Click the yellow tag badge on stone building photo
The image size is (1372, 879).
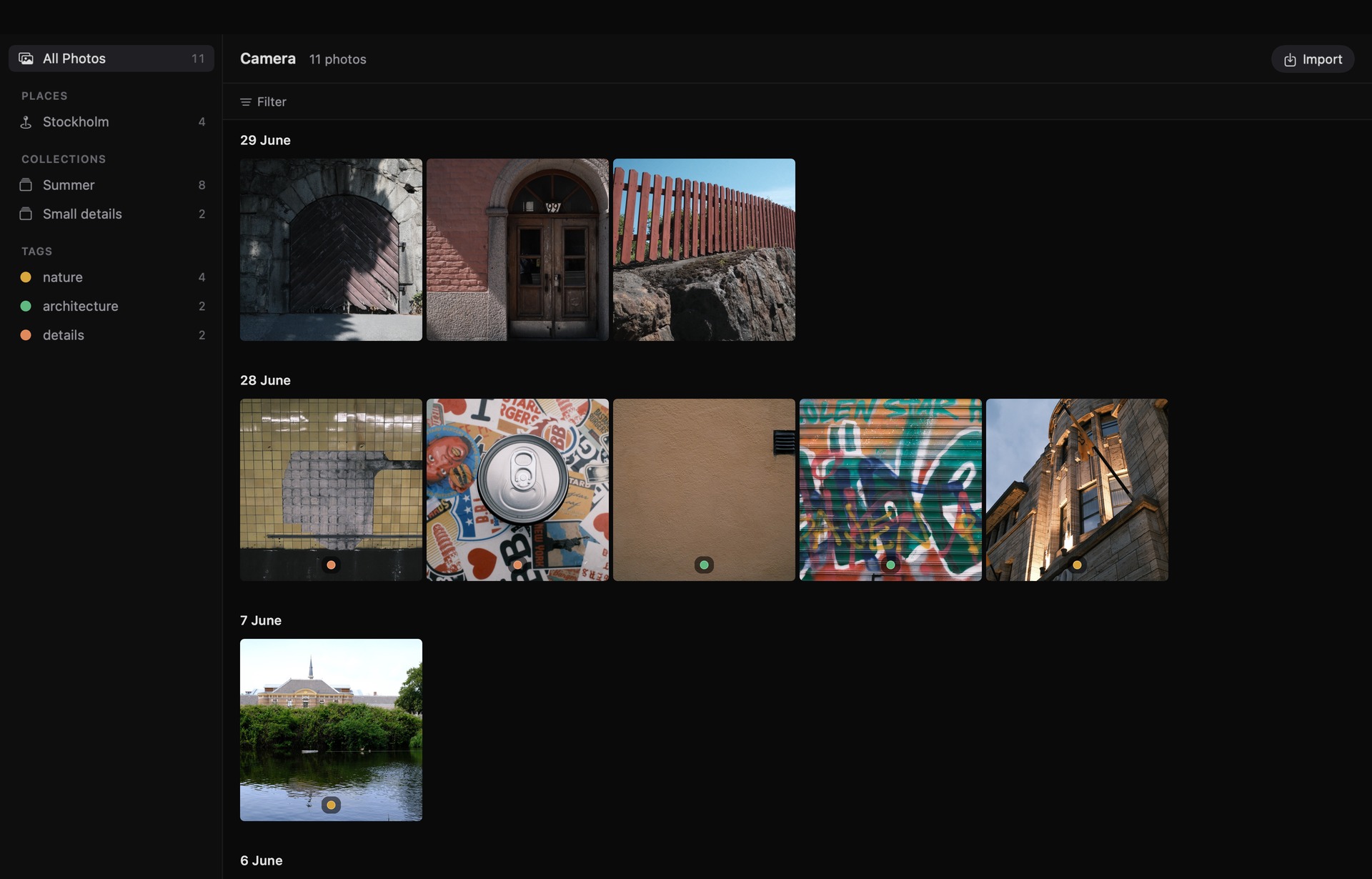(1077, 565)
